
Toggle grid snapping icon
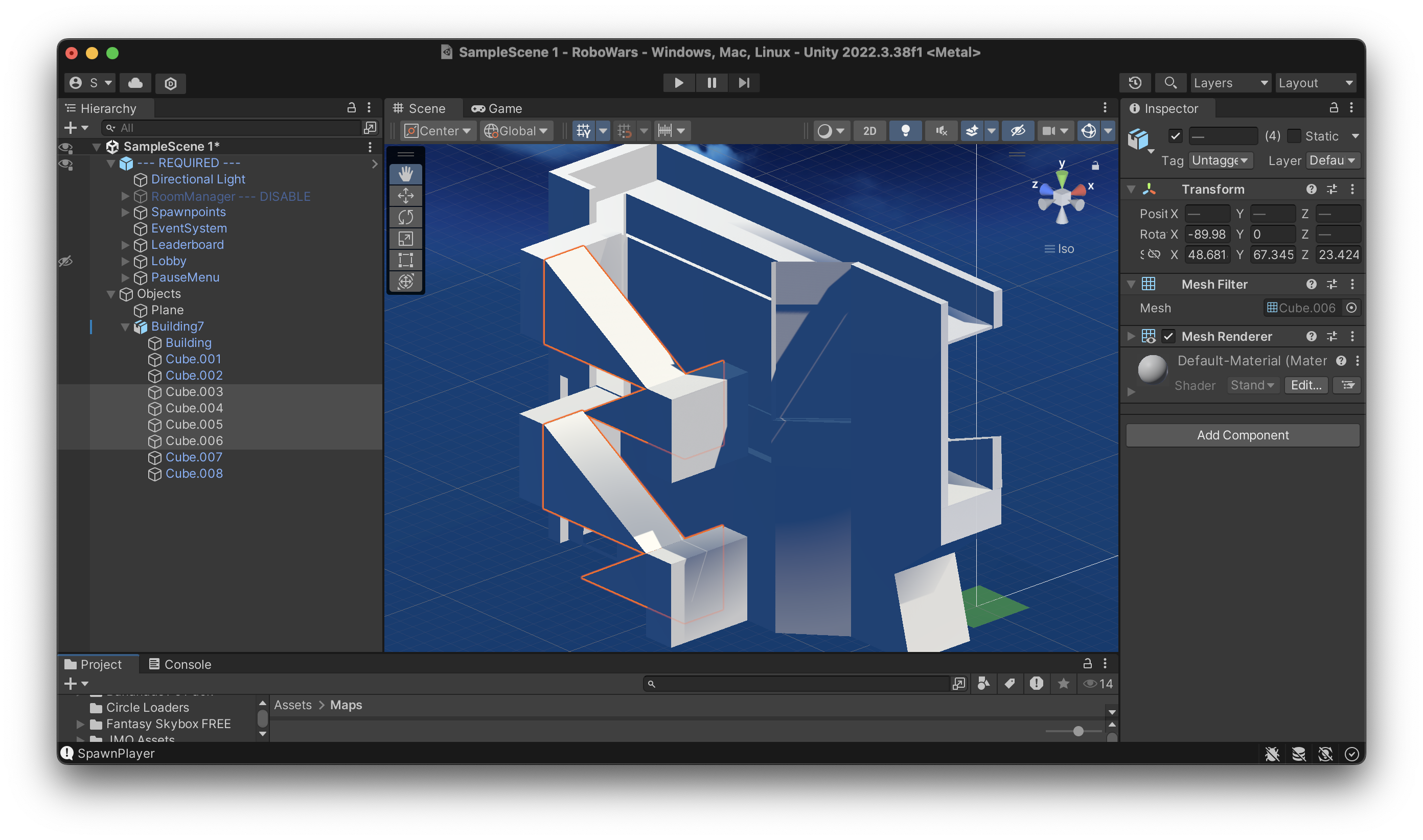point(583,131)
